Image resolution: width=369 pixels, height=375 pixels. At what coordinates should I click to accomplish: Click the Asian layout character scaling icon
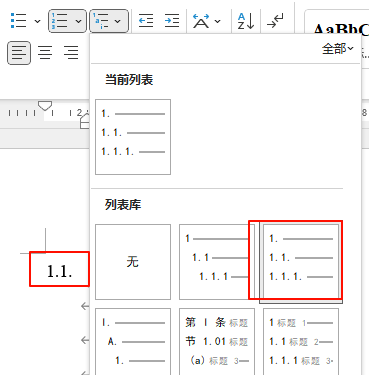point(201,21)
